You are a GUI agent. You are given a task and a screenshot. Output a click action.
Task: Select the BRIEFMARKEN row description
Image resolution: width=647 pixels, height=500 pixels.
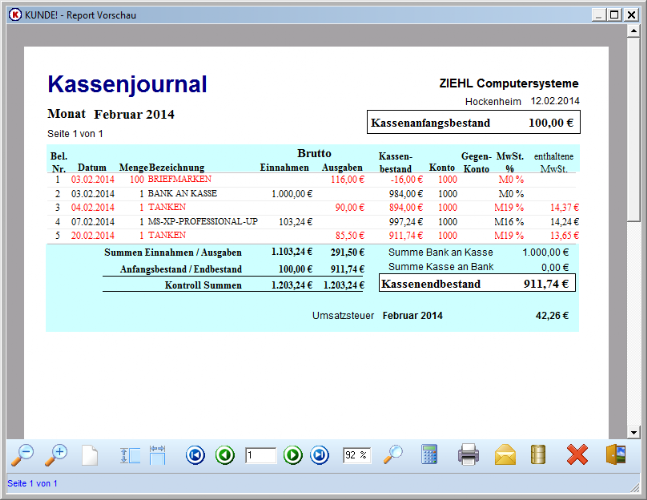click(x=179, y=179)
